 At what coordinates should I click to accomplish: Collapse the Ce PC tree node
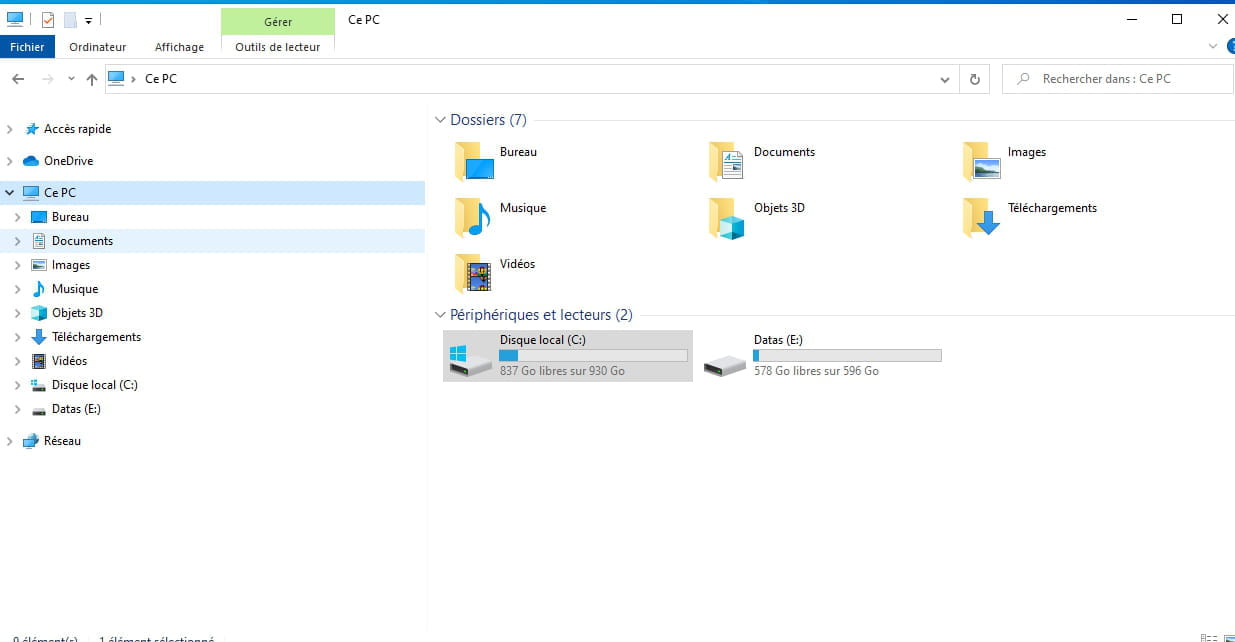[x=10, y=193]
